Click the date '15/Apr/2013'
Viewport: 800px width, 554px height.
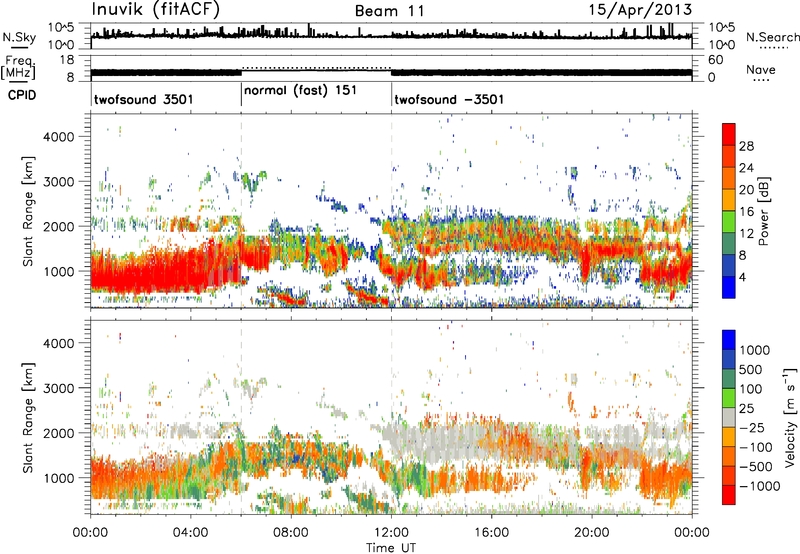[x=640, y=10]
